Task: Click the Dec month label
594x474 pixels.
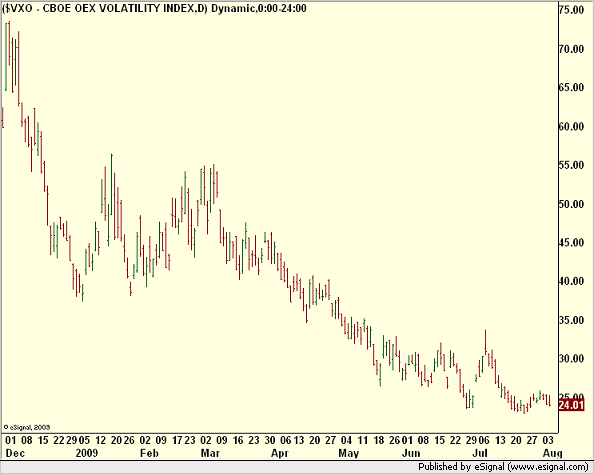Action: tap(15, 453)
